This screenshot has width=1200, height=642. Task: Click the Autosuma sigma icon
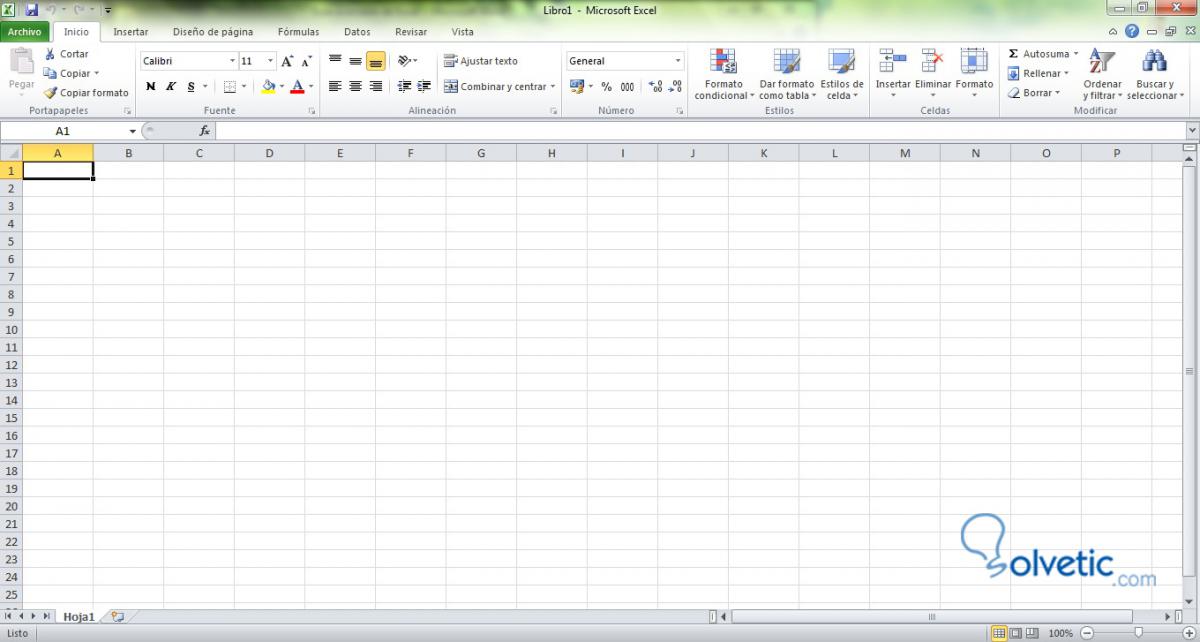coord(1013,54)
